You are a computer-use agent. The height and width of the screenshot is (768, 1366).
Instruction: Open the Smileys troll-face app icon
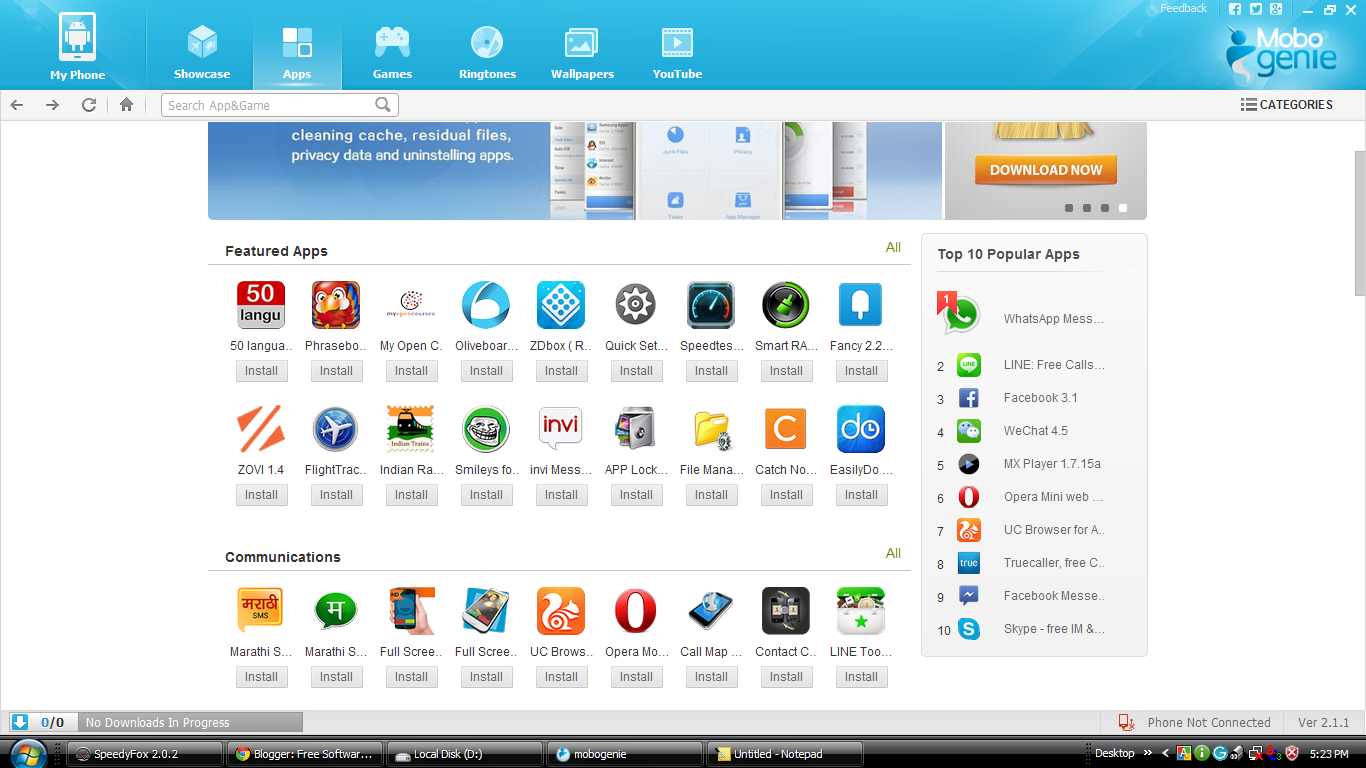pos(486,429)
